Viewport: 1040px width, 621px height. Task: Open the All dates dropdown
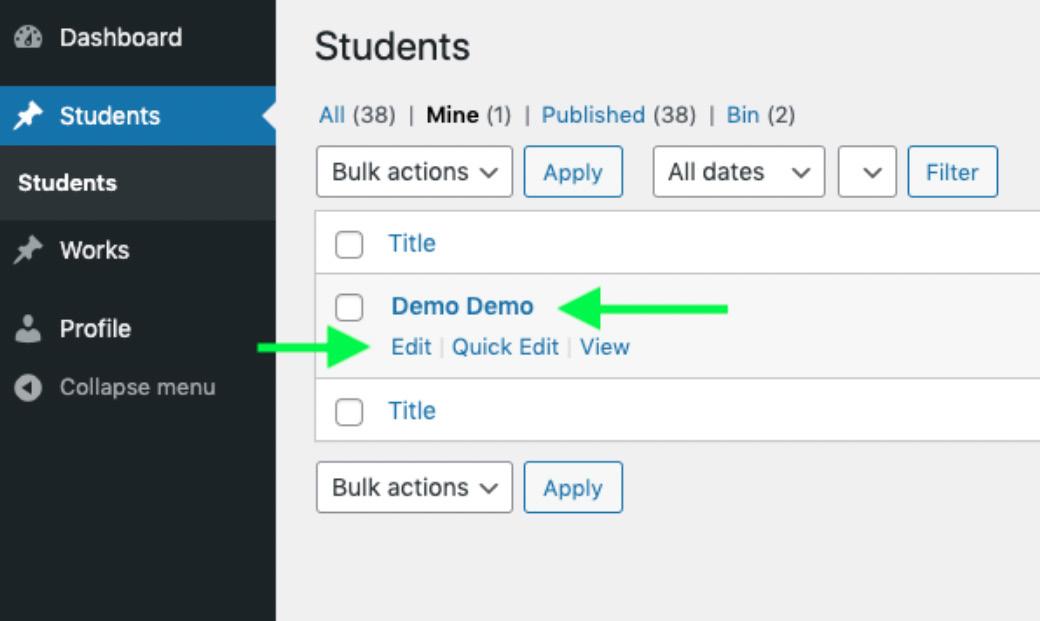(x=739, y=172)
